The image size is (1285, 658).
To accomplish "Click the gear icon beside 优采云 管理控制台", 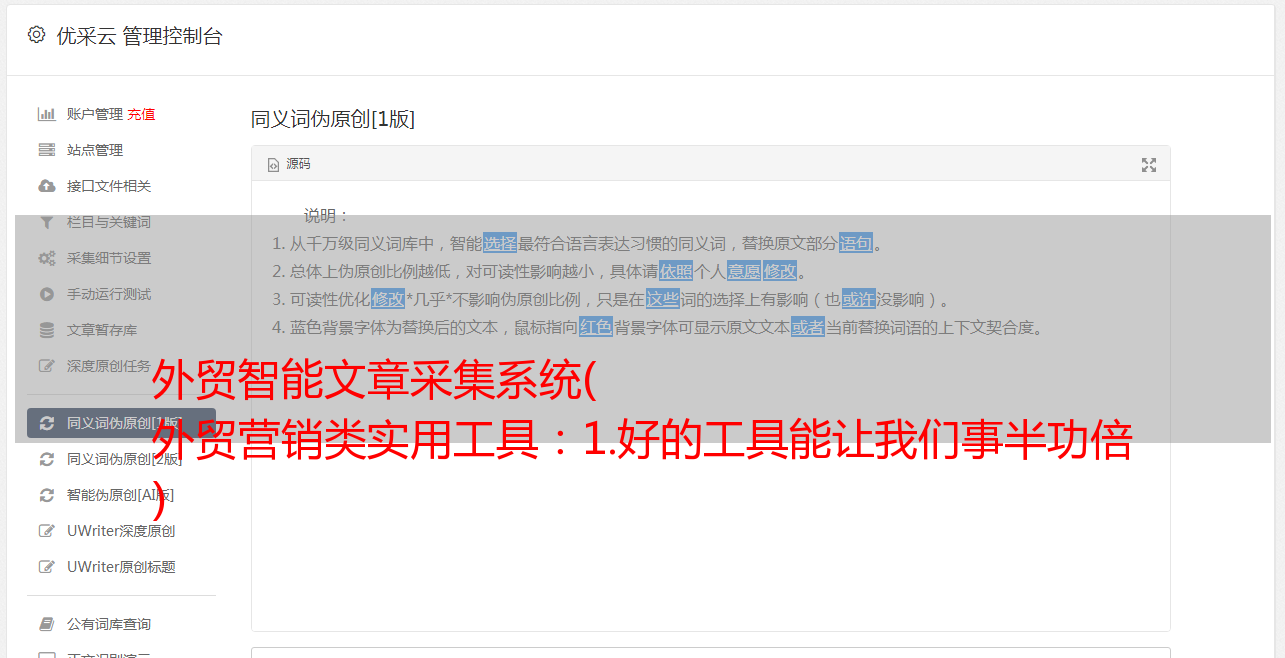I will pos(37,35).
